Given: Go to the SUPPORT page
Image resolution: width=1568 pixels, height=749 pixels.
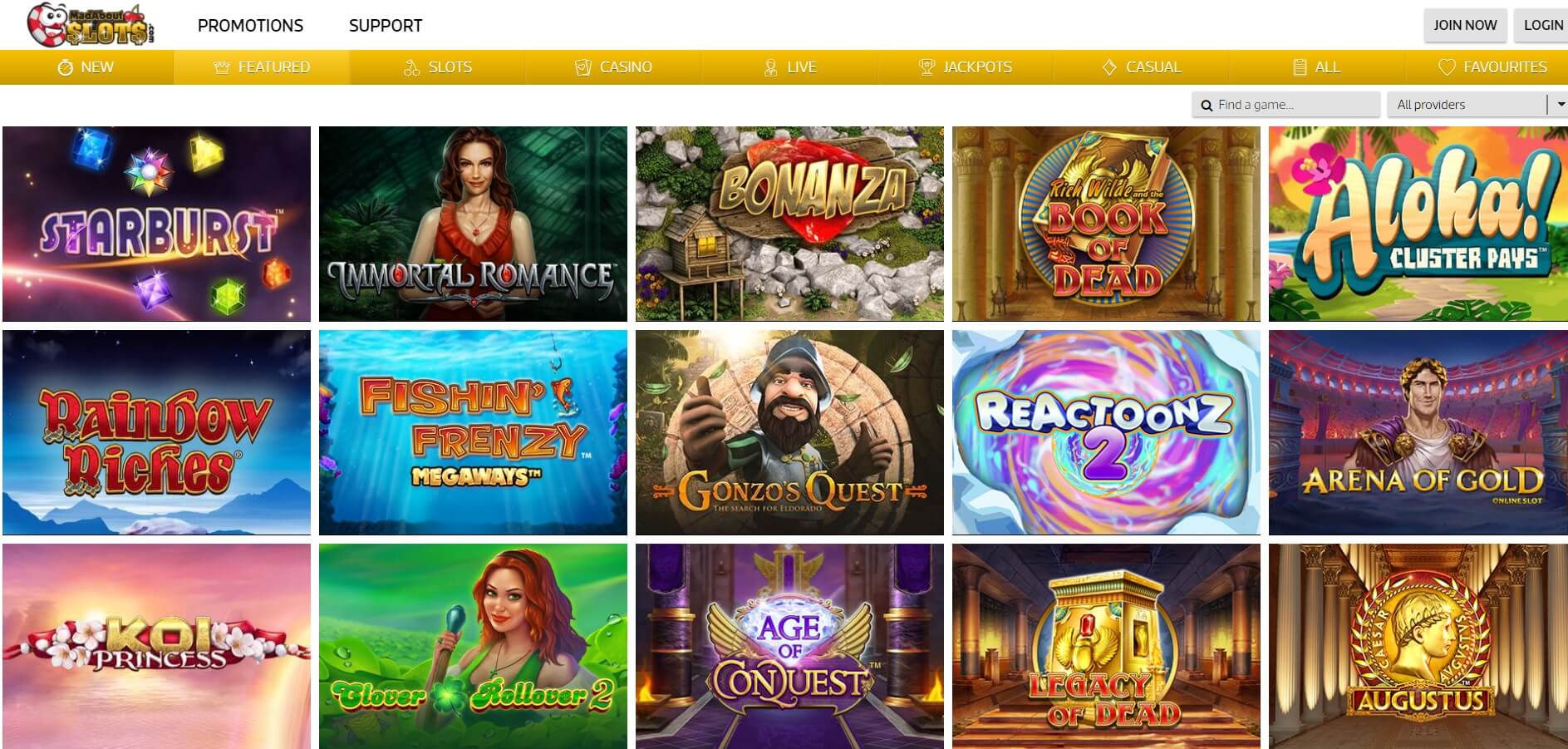Looking at the screenshot, I should 386,26.
